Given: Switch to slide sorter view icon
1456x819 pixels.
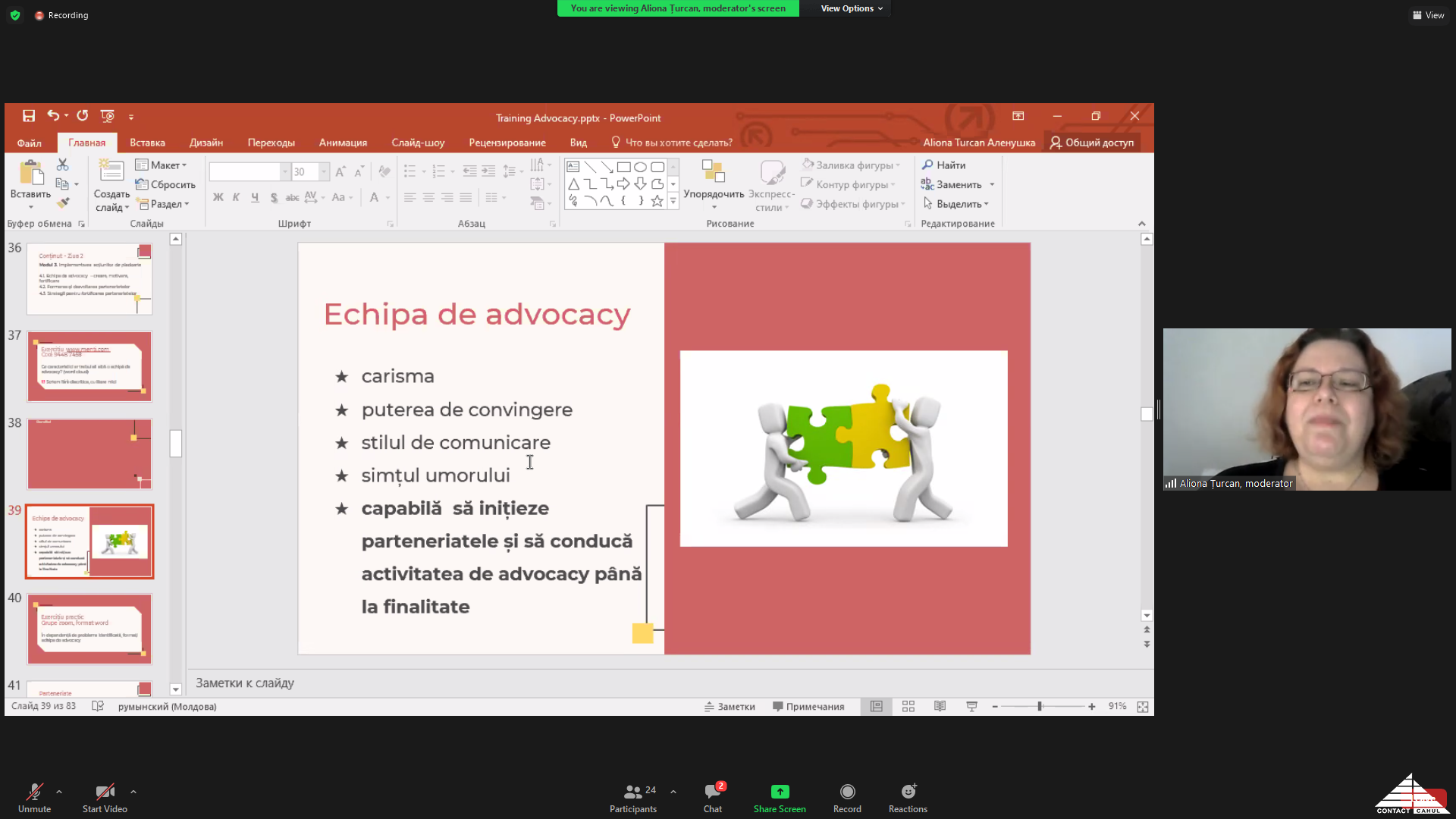Looking at the screenshot, I should click(908, 707).
